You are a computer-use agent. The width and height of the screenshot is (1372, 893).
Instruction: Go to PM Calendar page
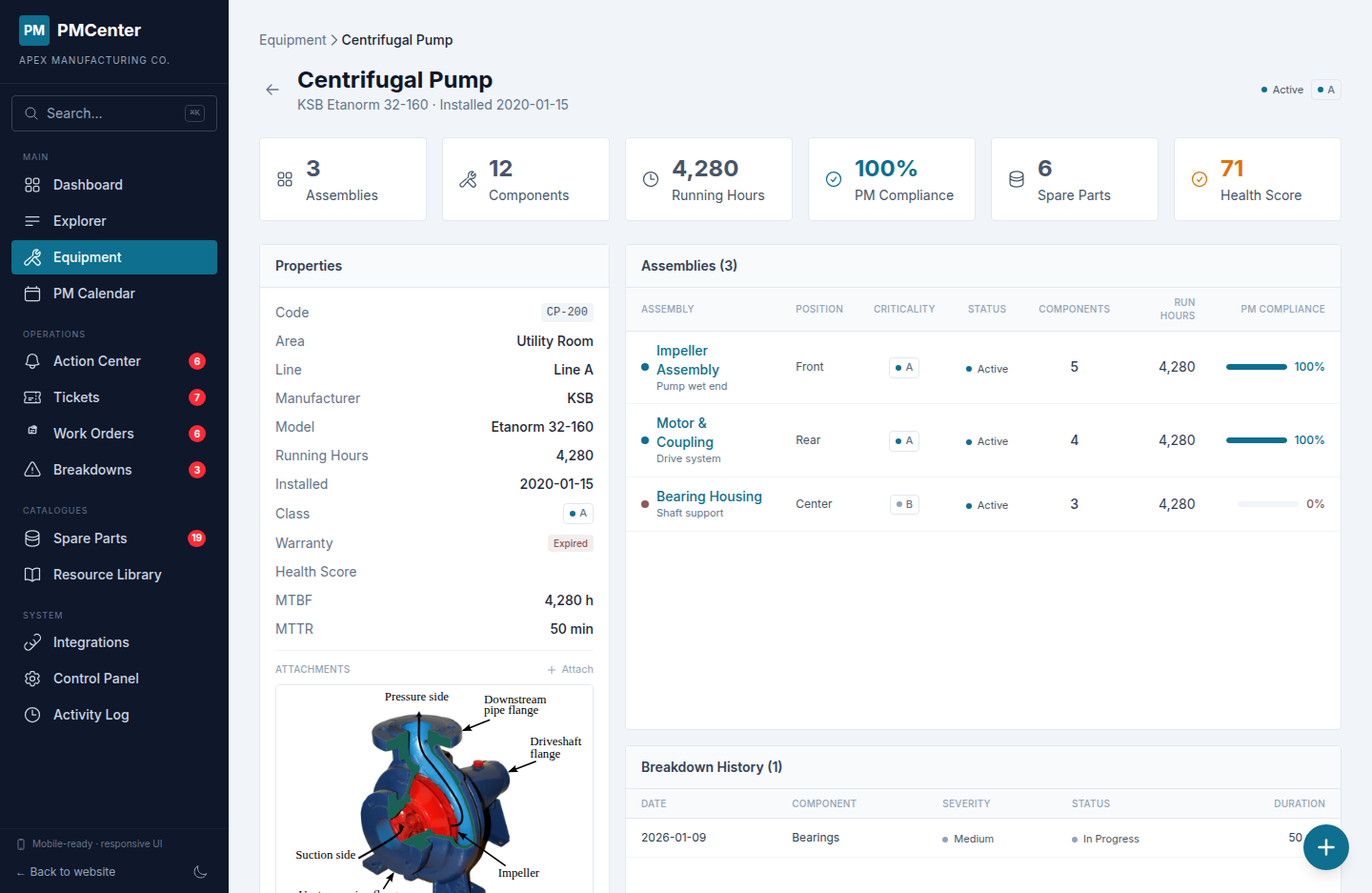click(93, 294)
